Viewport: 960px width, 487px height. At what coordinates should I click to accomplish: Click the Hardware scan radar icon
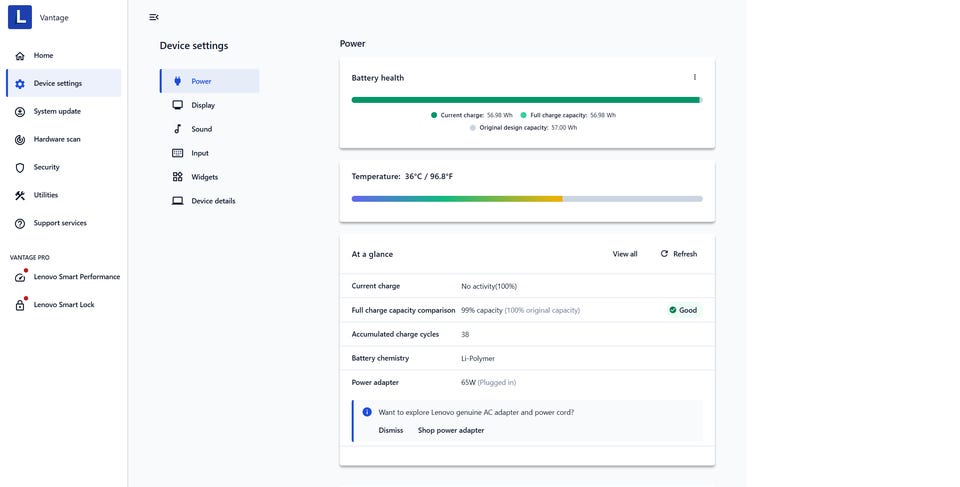click(x=20, y=140)
